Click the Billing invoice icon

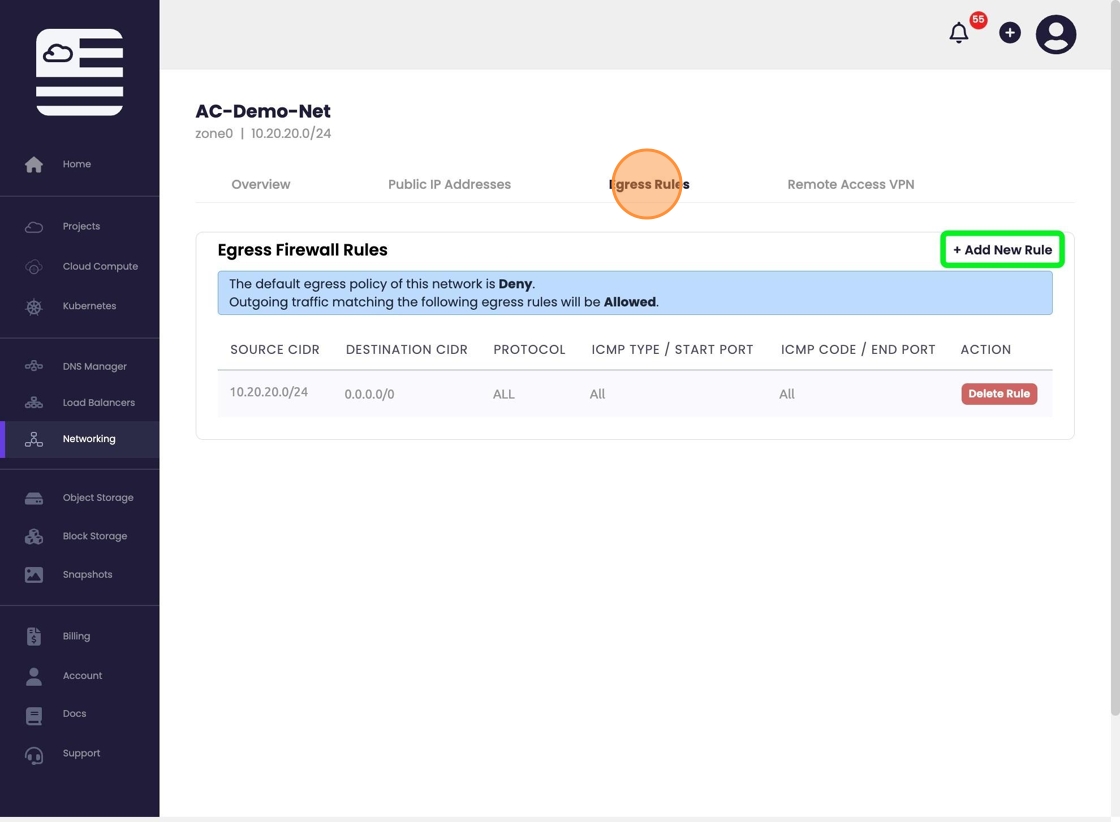34,636
